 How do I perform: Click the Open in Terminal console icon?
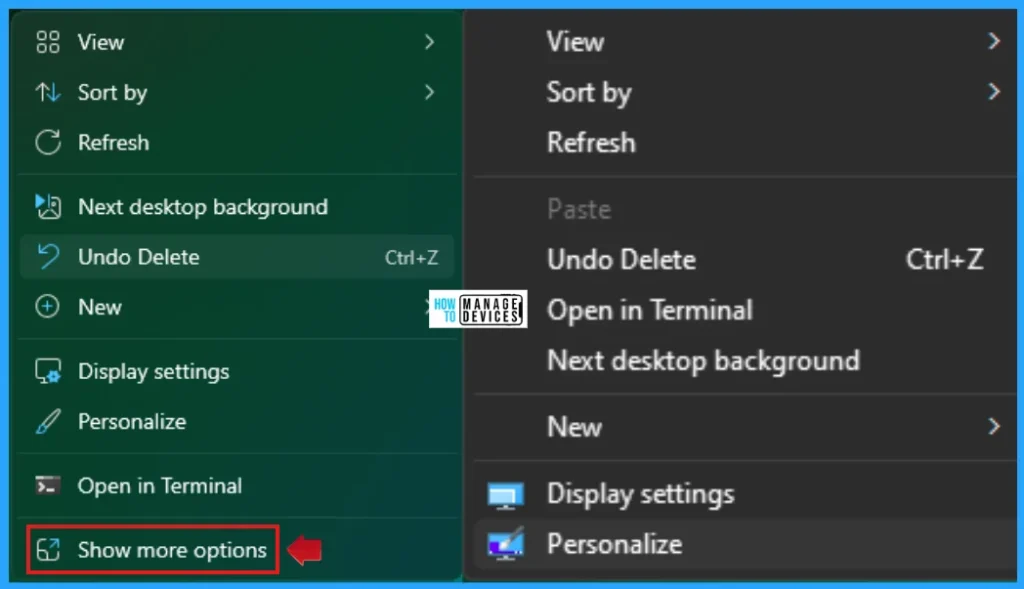point(48,486)
